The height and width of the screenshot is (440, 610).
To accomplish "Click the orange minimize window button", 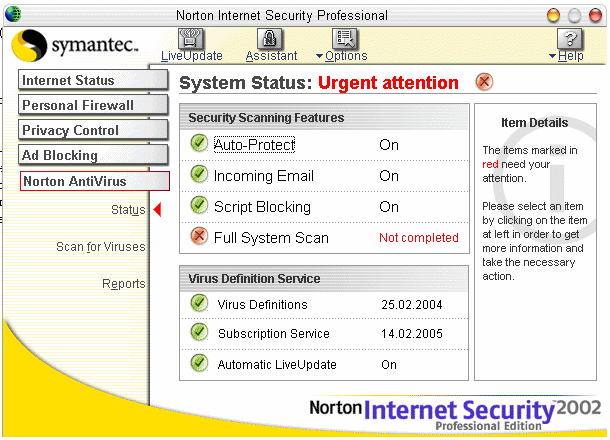I will pos(553,15).
